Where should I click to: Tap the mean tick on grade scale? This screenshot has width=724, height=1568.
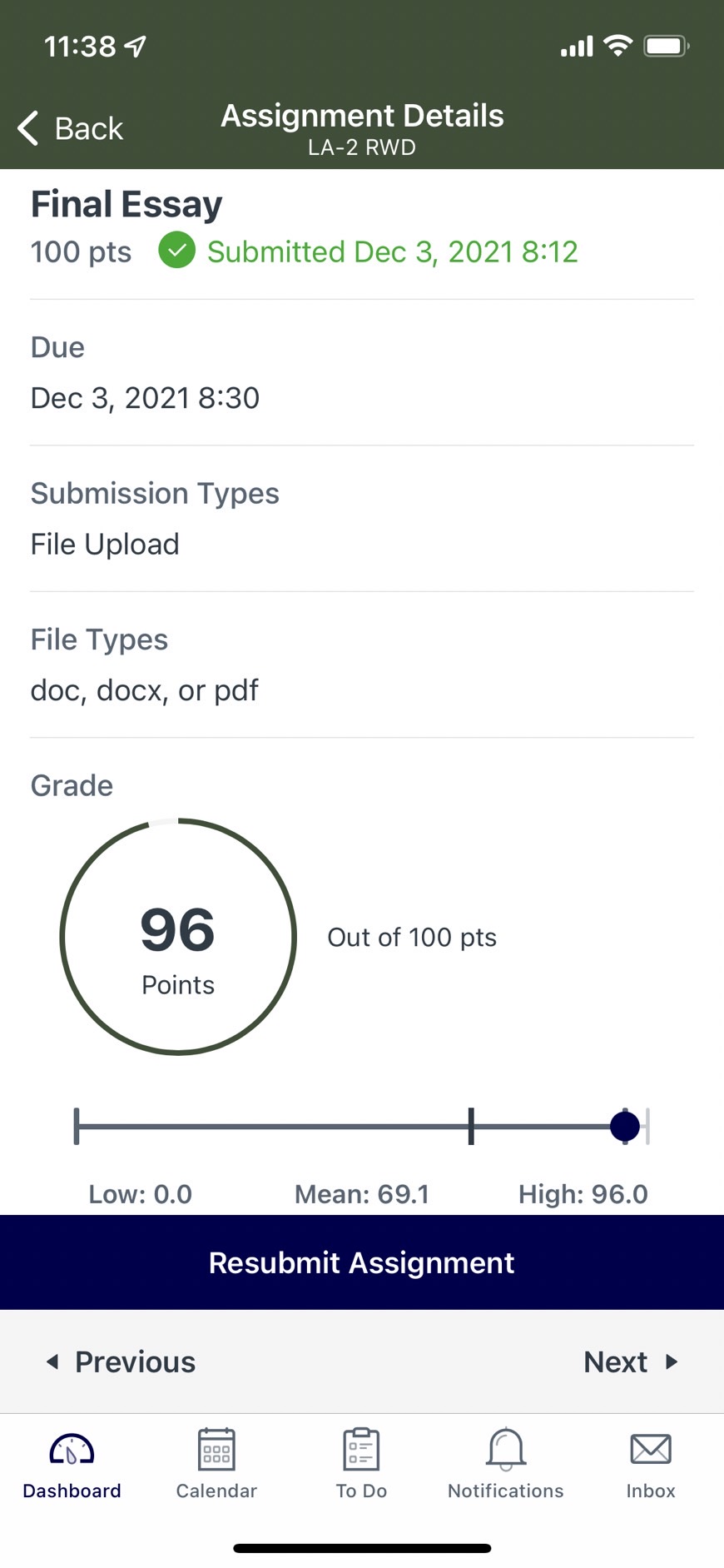(471, 1127)
